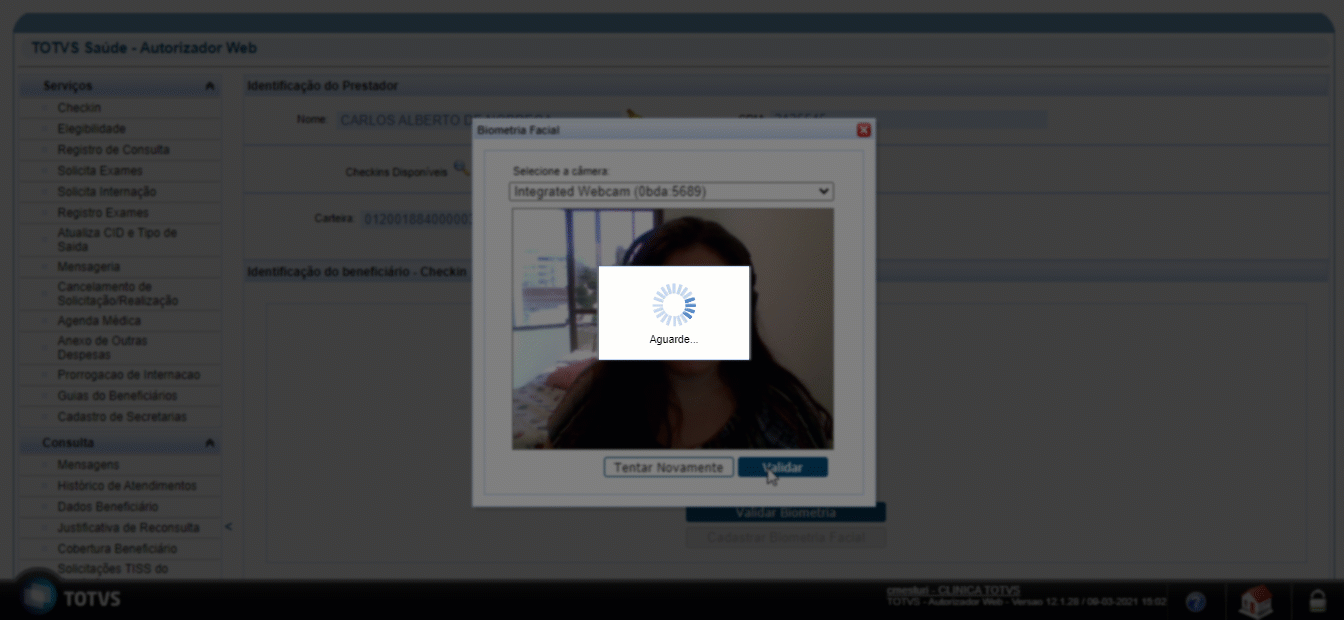1344x620 pixels.
Task: Click the Tentar Novamente button
Action: (x=668, y=467)
